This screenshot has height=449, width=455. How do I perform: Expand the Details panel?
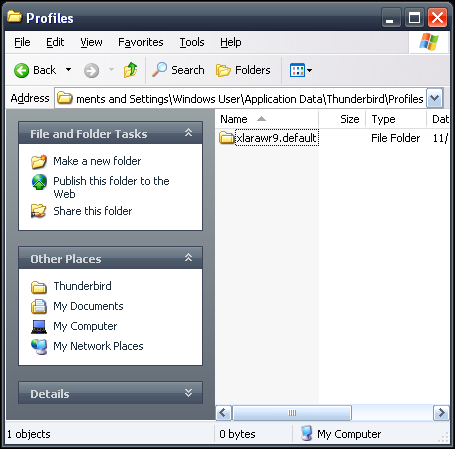pyautogui.click(x=188, y=393)
